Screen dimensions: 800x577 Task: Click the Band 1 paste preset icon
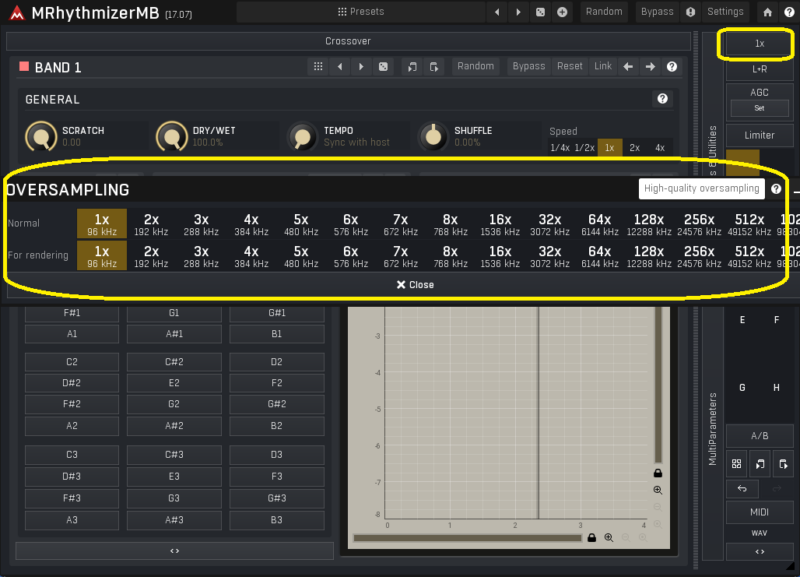tap(433, 67)
